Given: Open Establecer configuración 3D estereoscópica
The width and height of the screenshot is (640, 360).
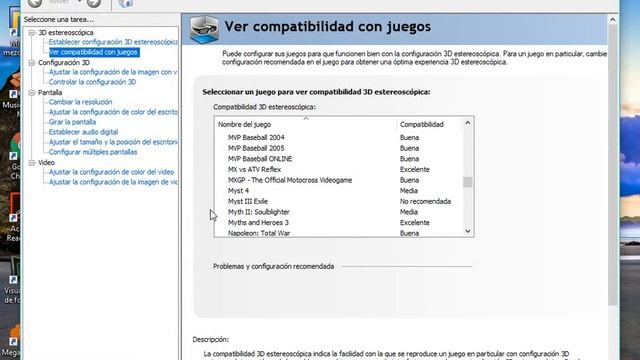Looking at the screenshot, I should 113,42.
